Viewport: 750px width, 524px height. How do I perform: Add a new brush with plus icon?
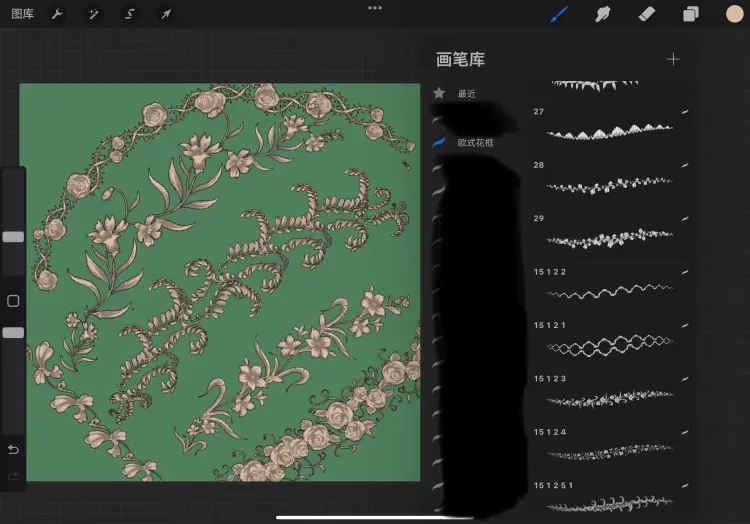(x=673, y=59)
